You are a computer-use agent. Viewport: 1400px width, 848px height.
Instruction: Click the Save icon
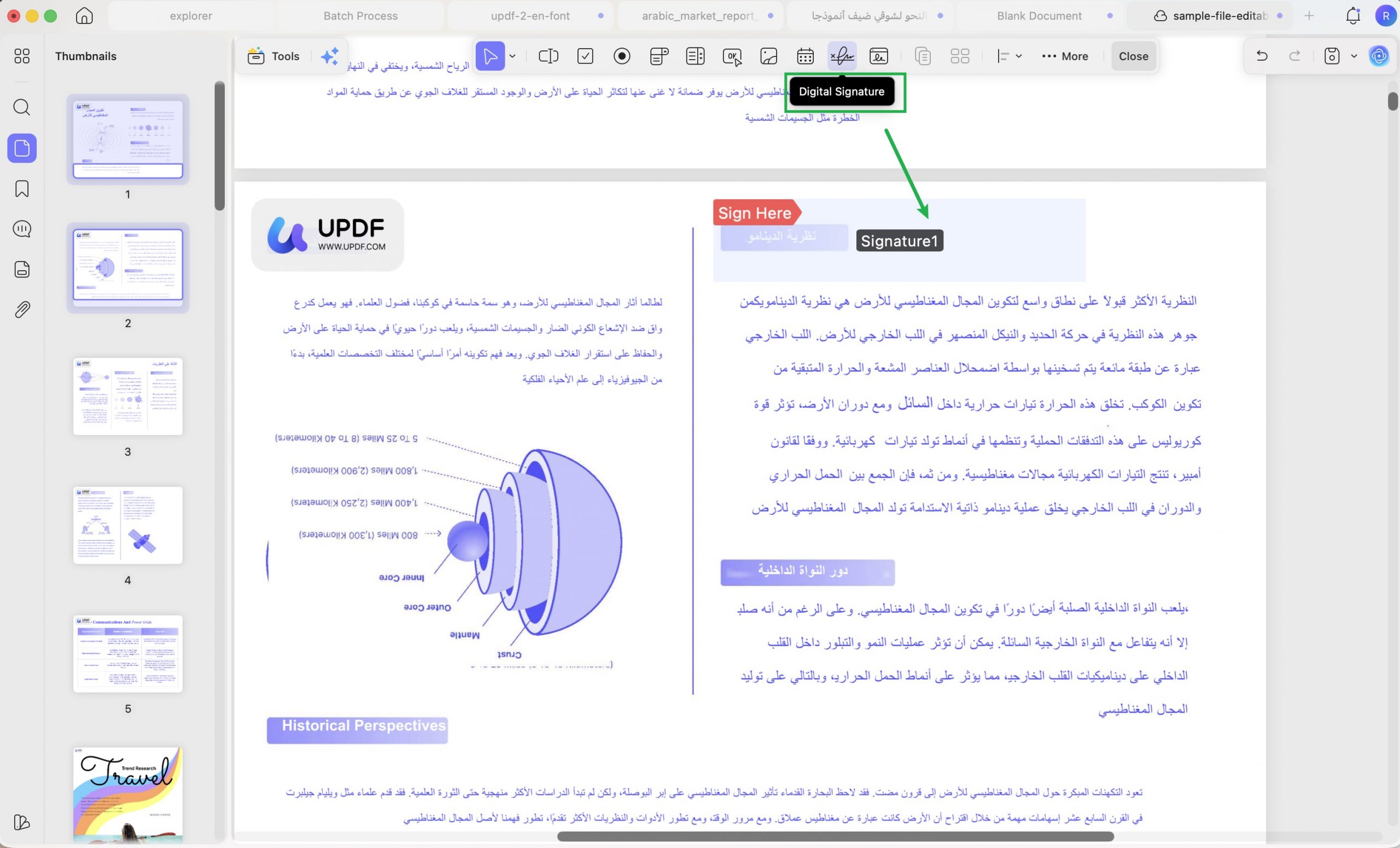point(1332,56)
